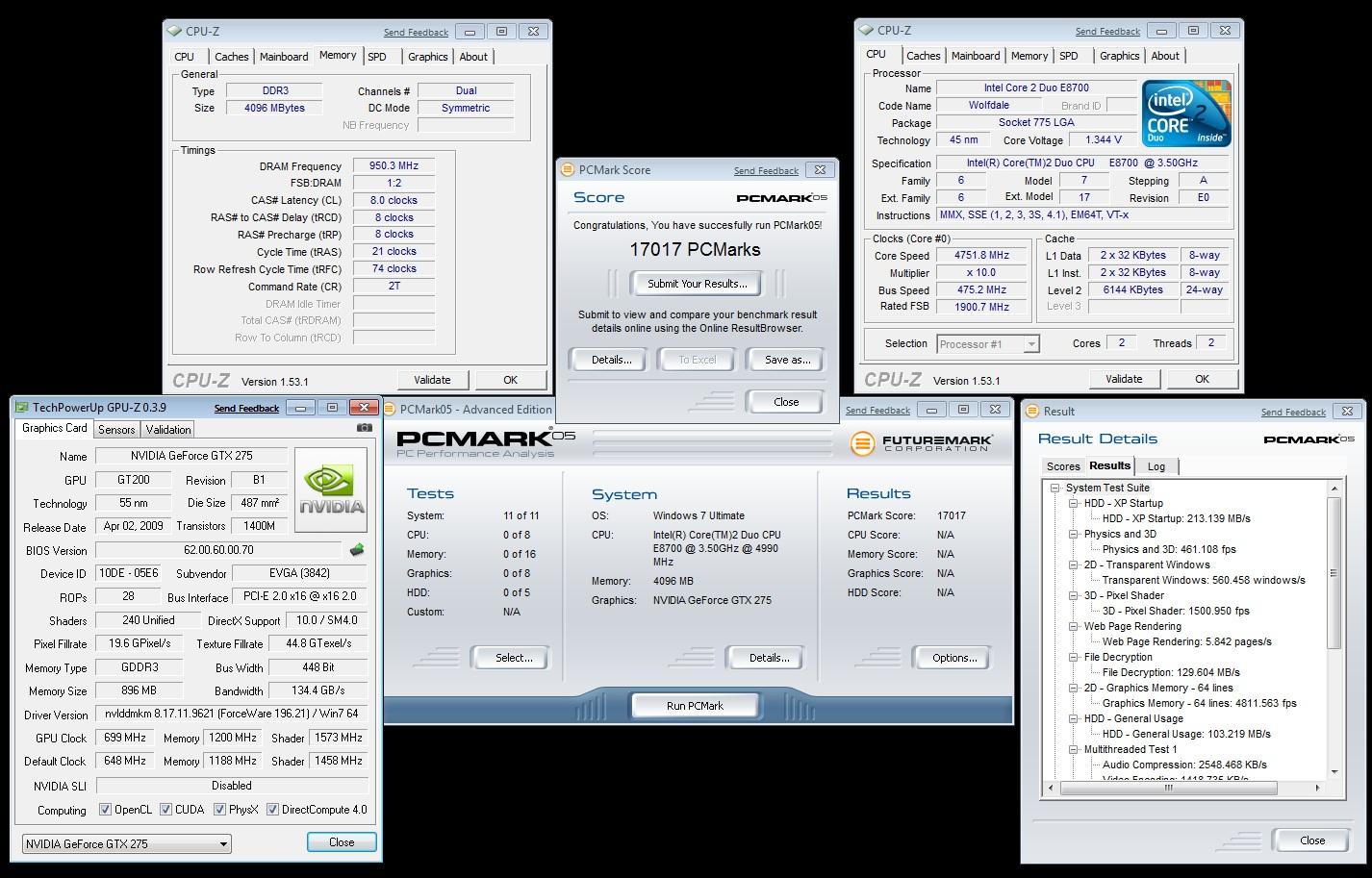Click the PCMark Score window title icon
This screenshot has width=1372, height=878.
click(x=568, y=170)
